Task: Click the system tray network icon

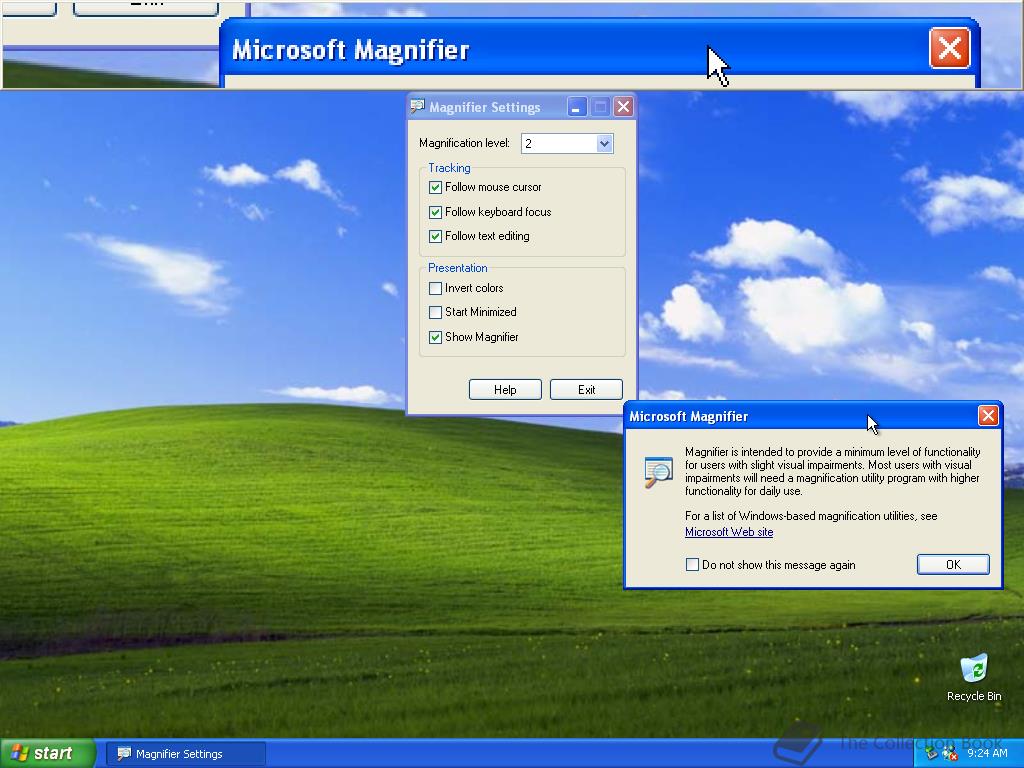Action: pos(932,754)
